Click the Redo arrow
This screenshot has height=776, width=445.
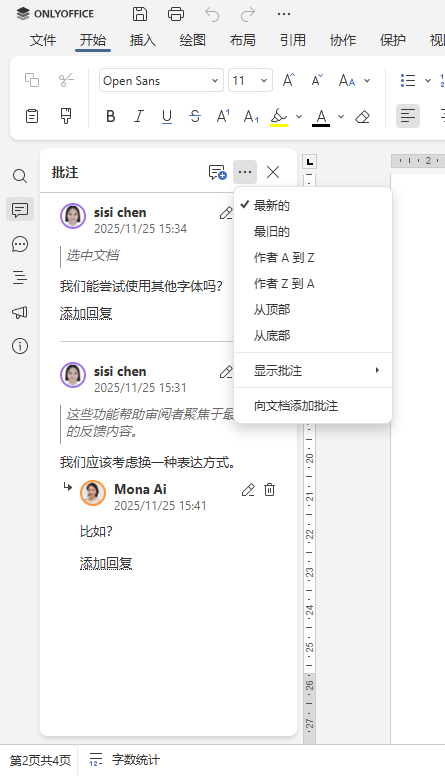[247, 14]
